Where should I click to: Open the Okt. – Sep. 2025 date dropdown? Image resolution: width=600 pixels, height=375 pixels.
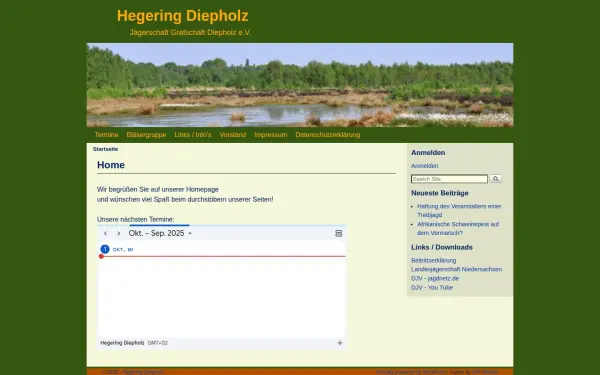(x=160, y=233)
